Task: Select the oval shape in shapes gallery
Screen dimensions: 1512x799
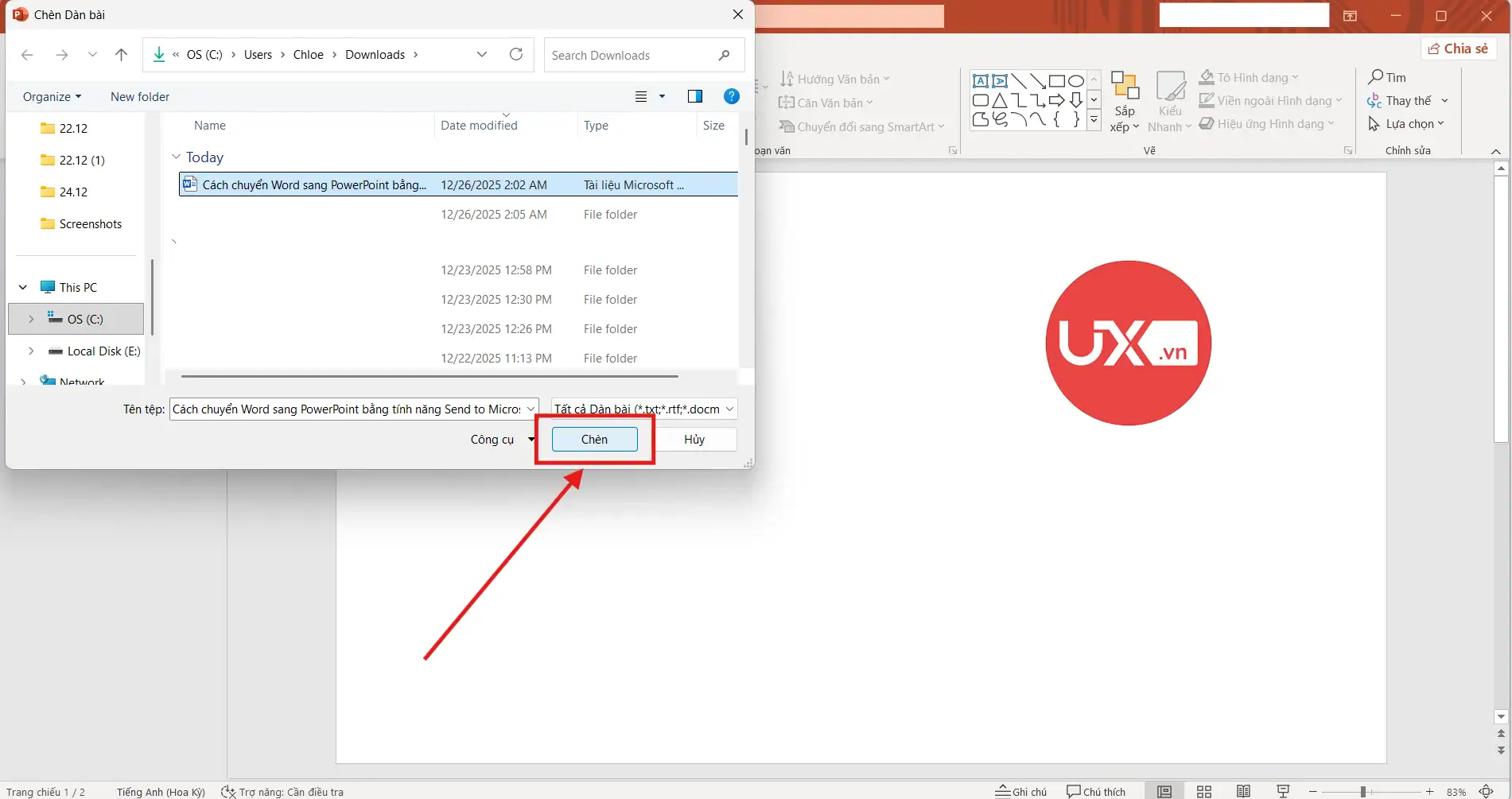Action: [x=1075, y=81]
